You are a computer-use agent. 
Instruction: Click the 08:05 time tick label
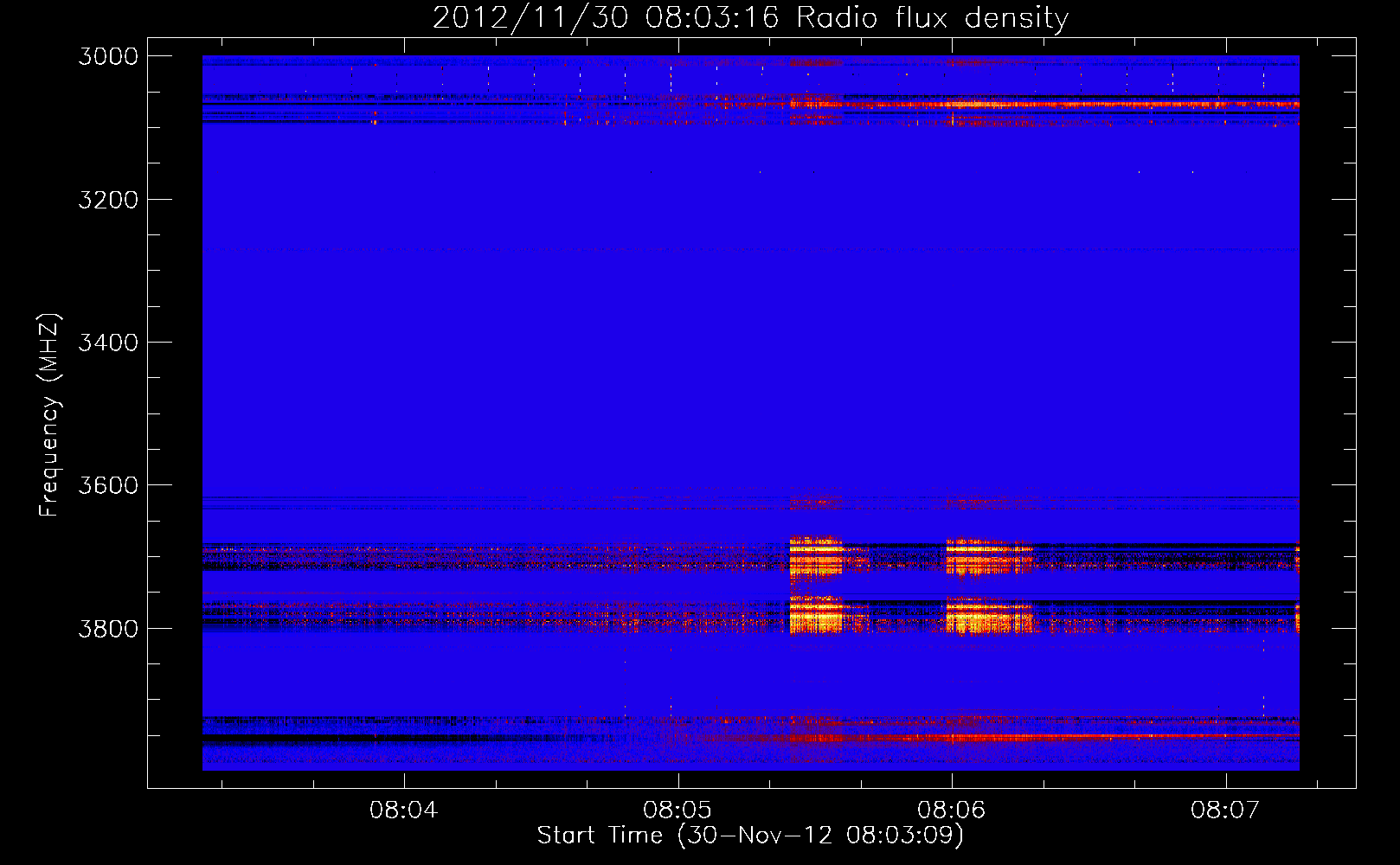coord(678,811)
